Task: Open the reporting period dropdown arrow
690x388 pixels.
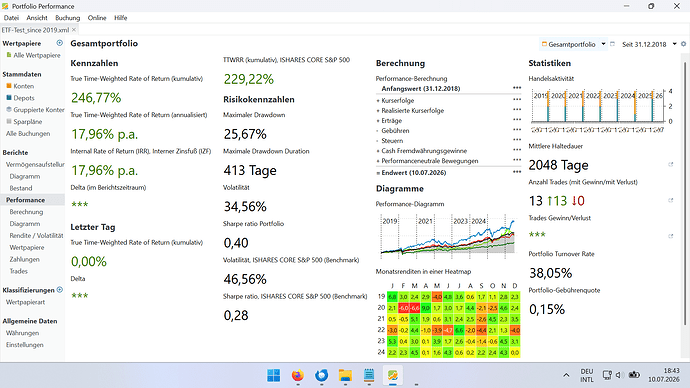Action: click(x=674, y=44)
